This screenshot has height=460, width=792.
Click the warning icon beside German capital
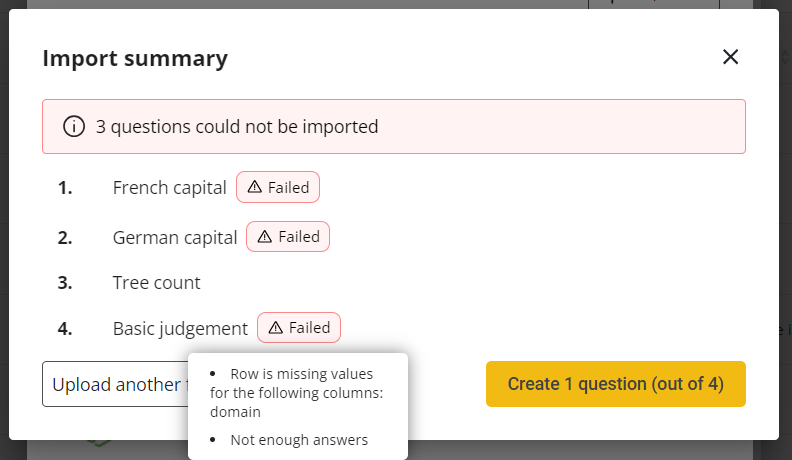click(265, 237)
